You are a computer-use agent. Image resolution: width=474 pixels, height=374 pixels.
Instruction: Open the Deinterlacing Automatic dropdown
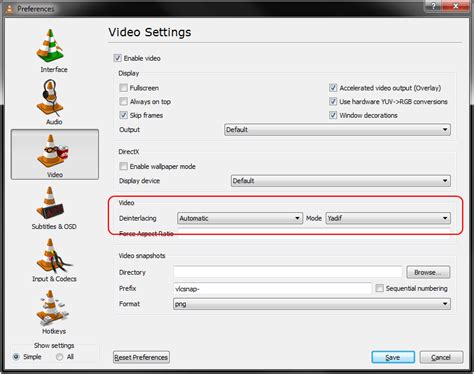tap(240, 218)
